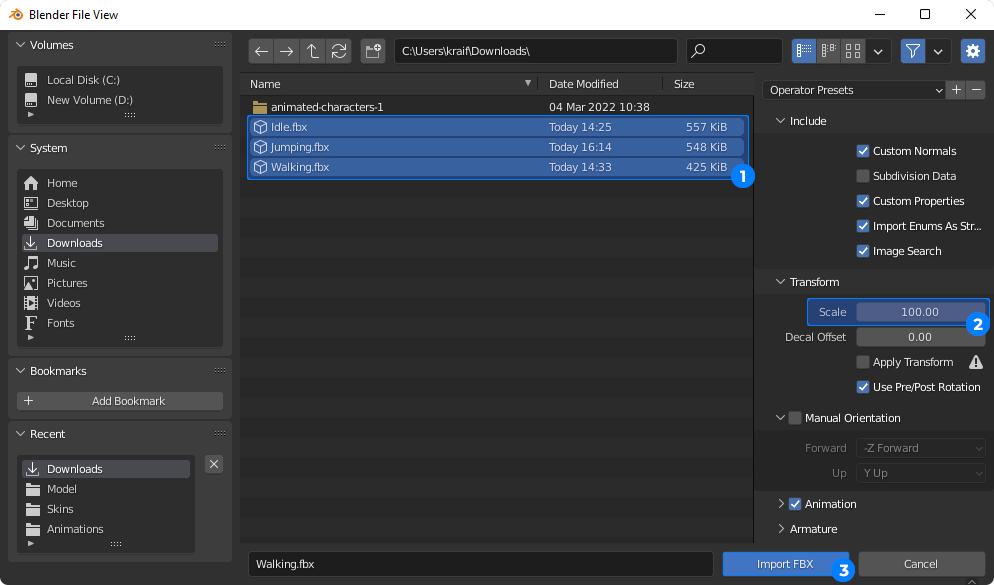Open Operator Presets dropdown

click(x=854, y=90)
